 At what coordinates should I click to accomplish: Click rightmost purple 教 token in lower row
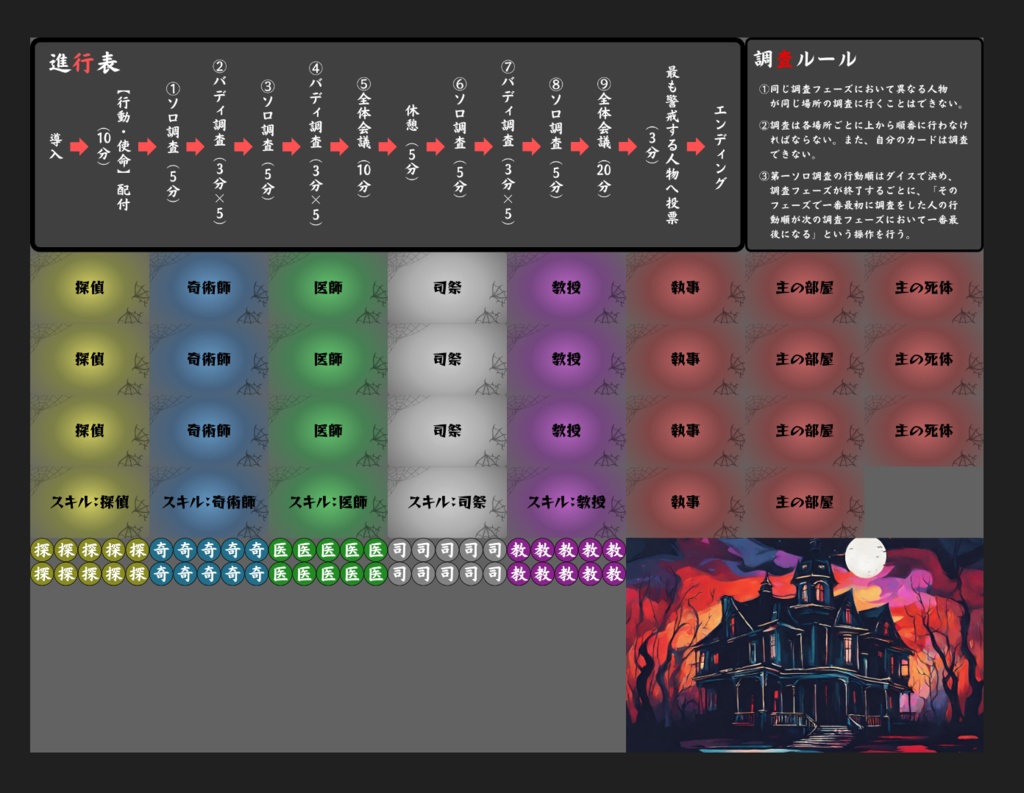(x=614, y=574)
